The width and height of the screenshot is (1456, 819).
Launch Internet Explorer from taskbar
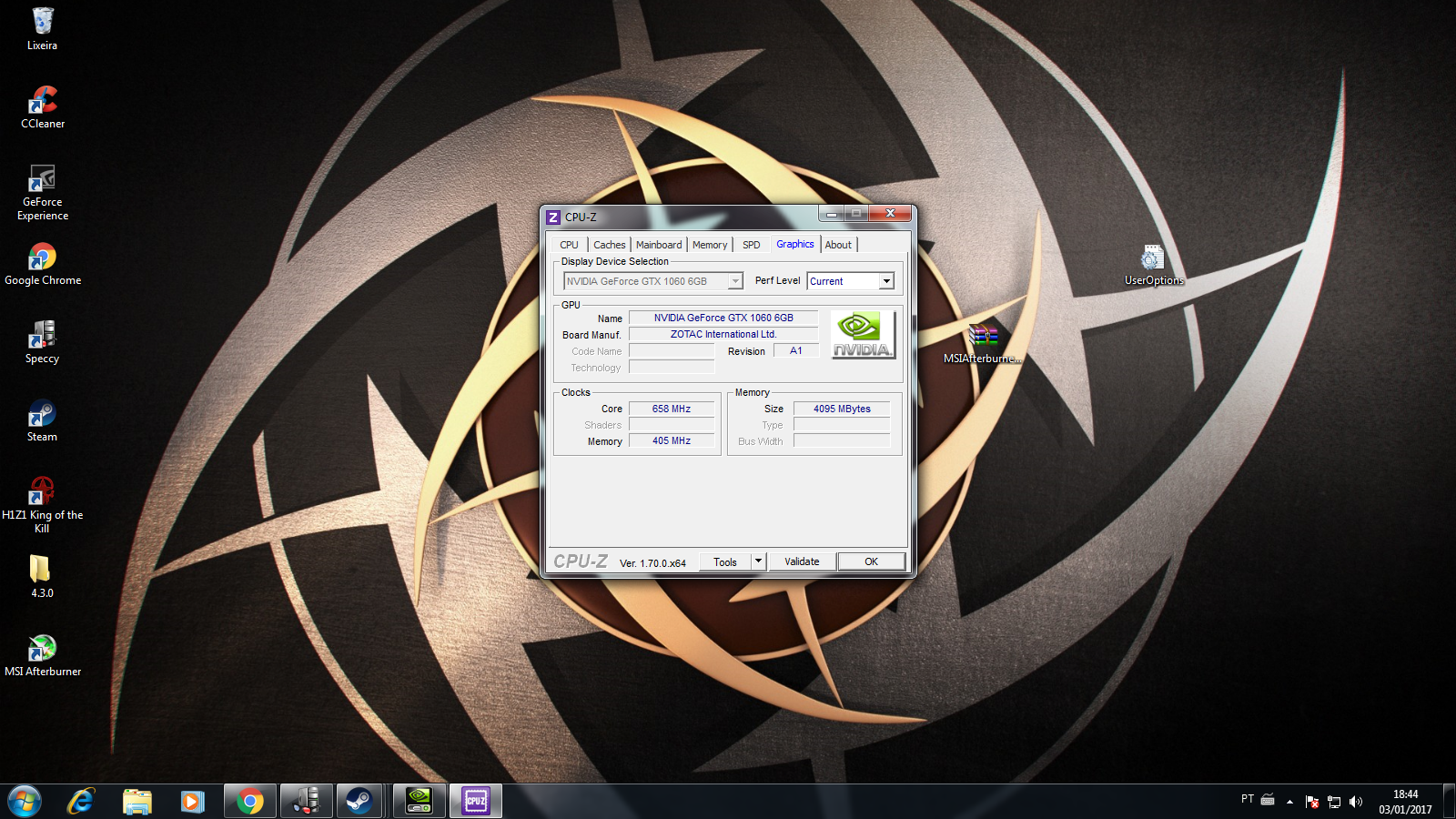[81, 802]
